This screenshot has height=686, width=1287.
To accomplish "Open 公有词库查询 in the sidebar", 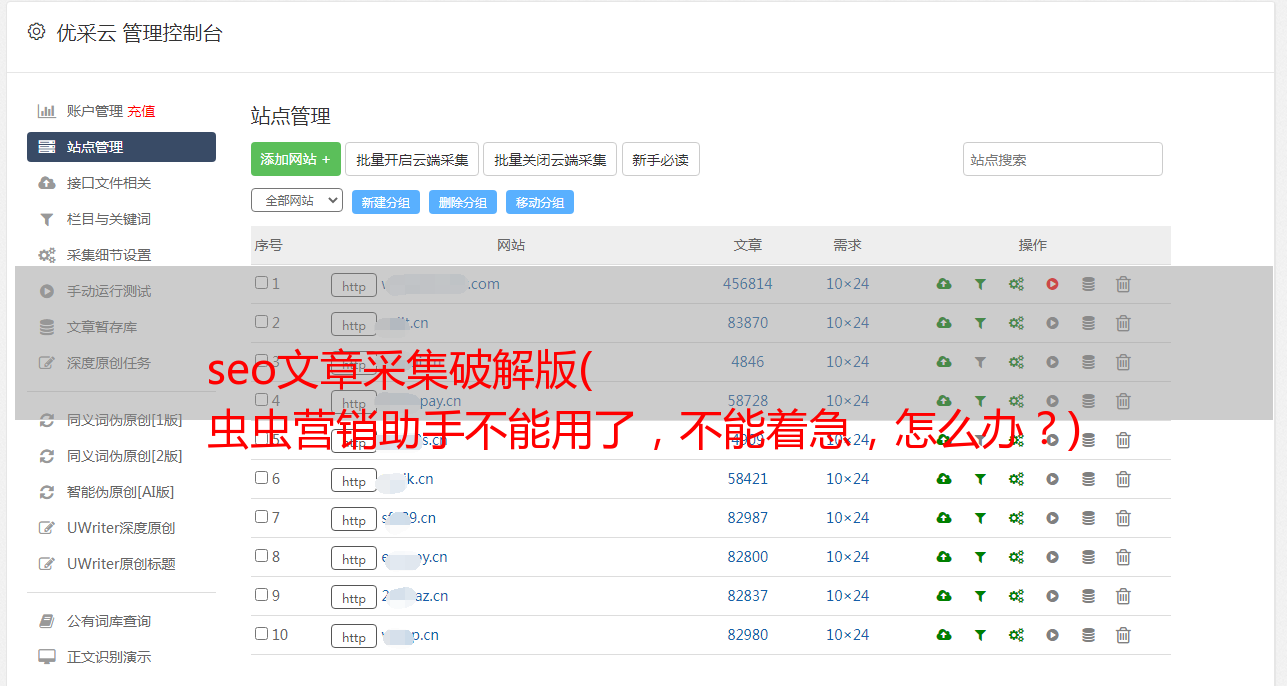I will (x=108, y=621).
